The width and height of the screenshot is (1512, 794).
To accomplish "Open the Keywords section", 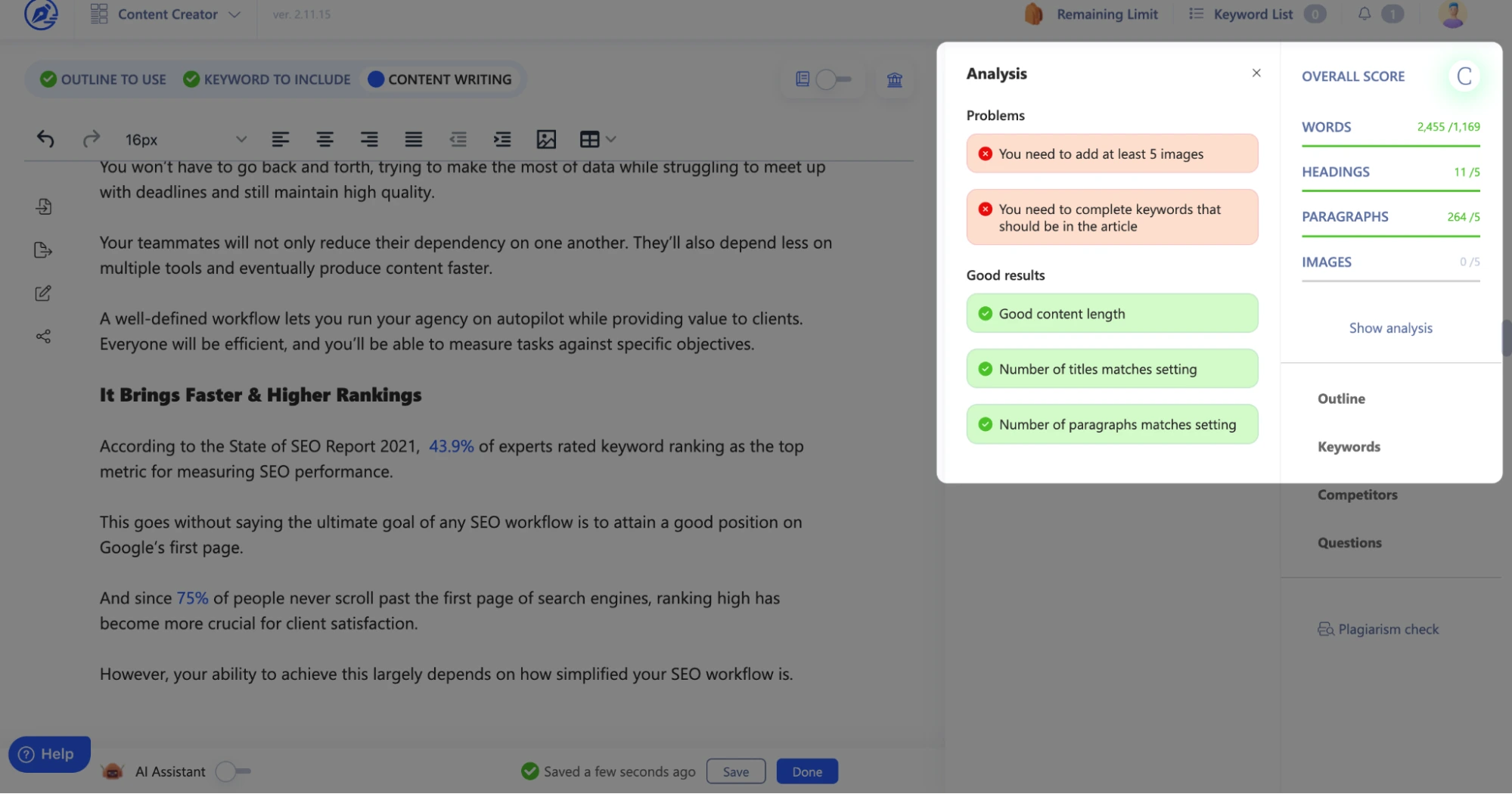I will pos(1349,447).
